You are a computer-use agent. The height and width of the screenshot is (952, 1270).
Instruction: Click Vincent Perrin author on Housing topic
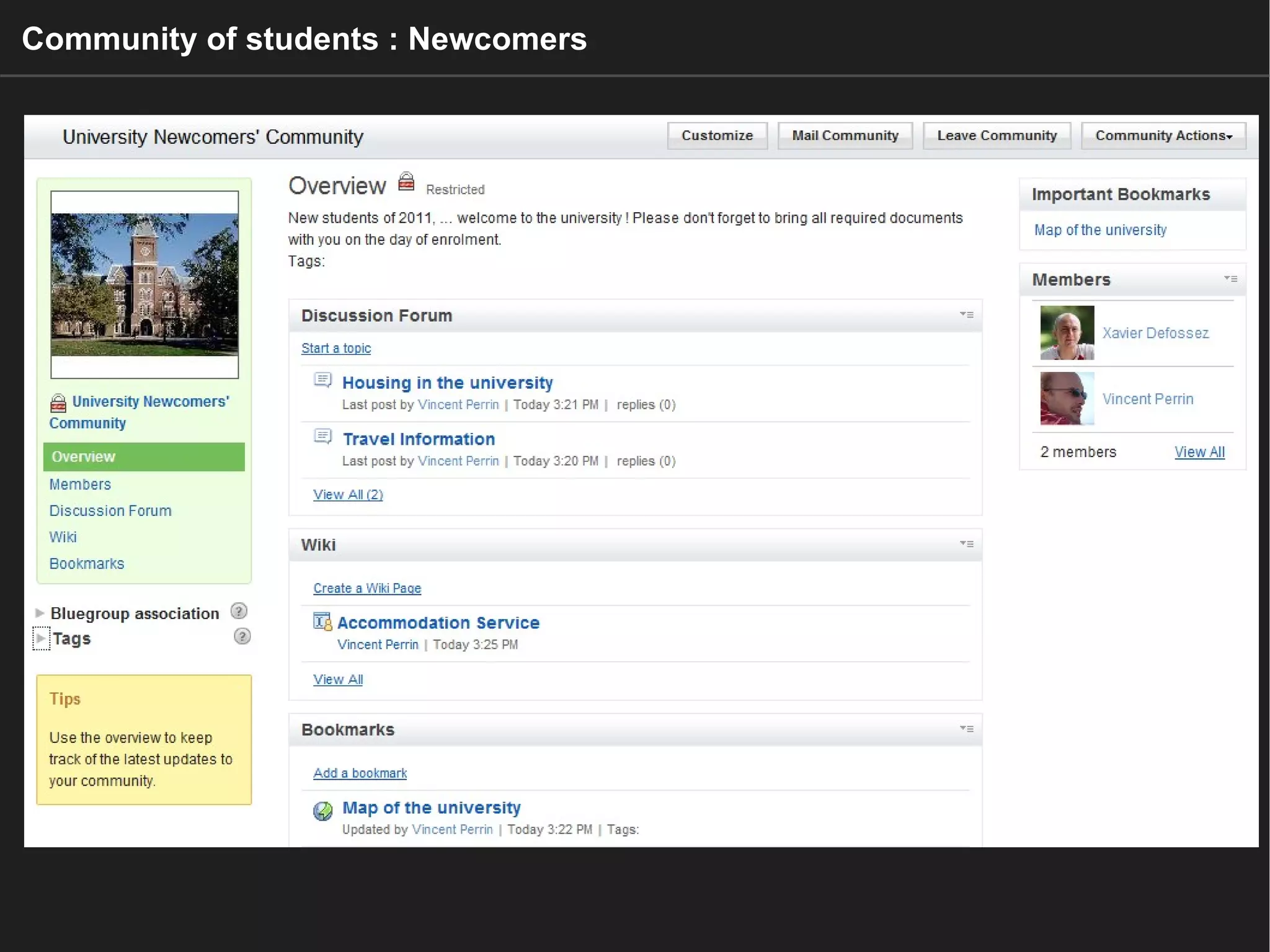pos(458,405)
